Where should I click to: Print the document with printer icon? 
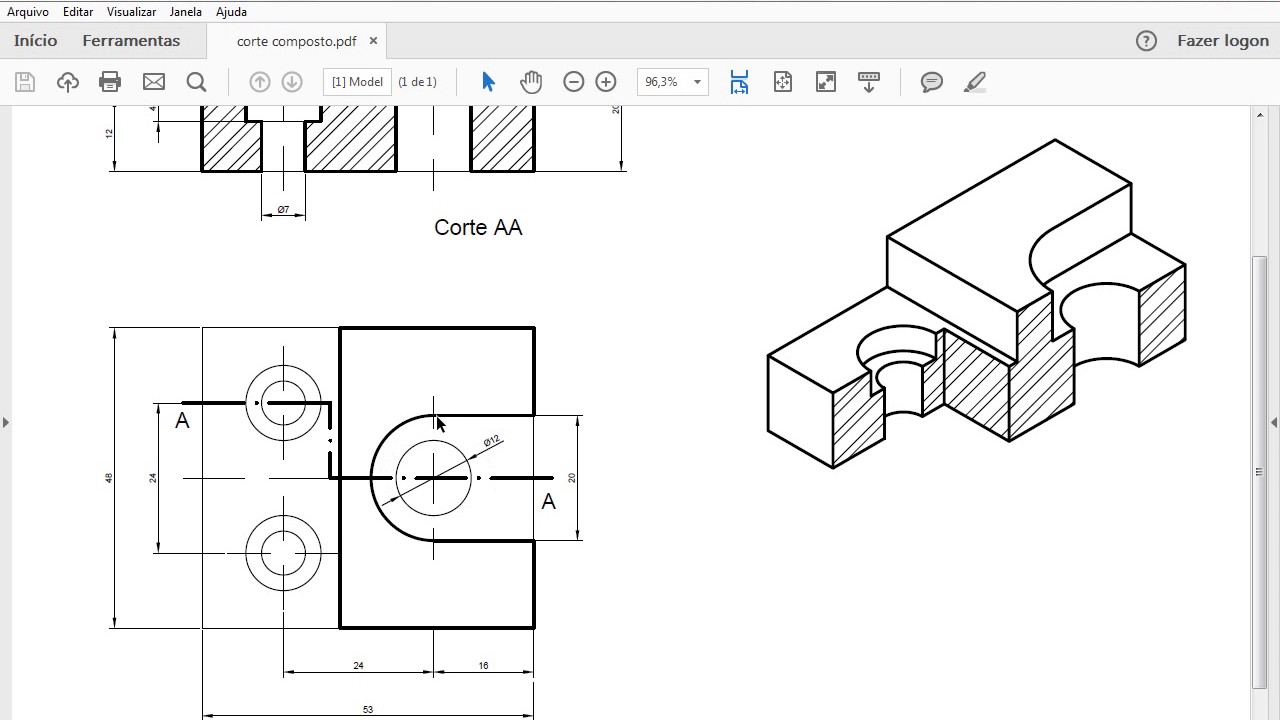(110, 82)
